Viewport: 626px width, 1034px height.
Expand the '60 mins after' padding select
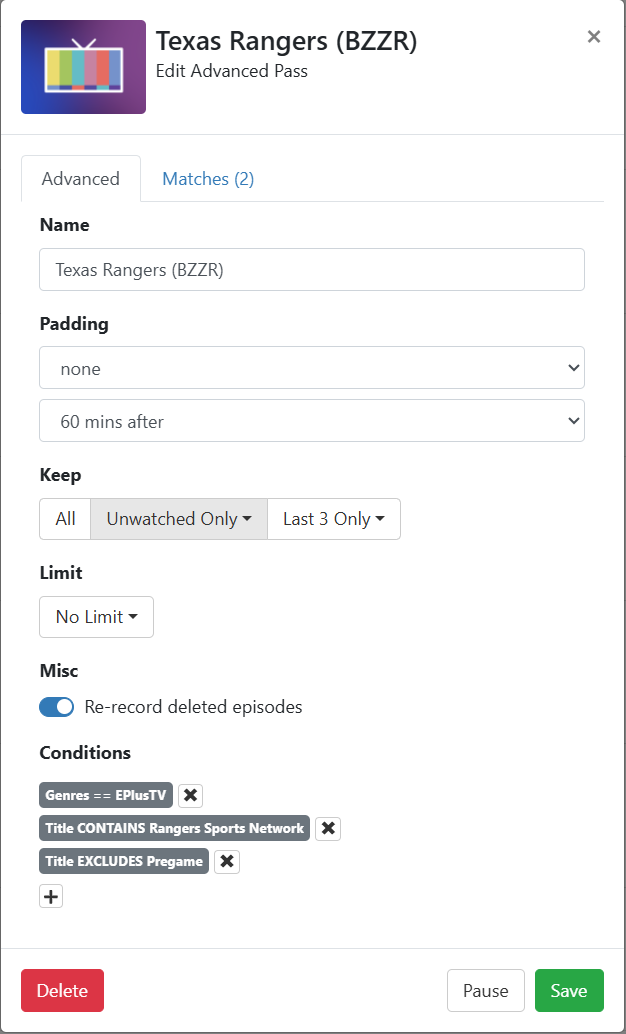312,421
